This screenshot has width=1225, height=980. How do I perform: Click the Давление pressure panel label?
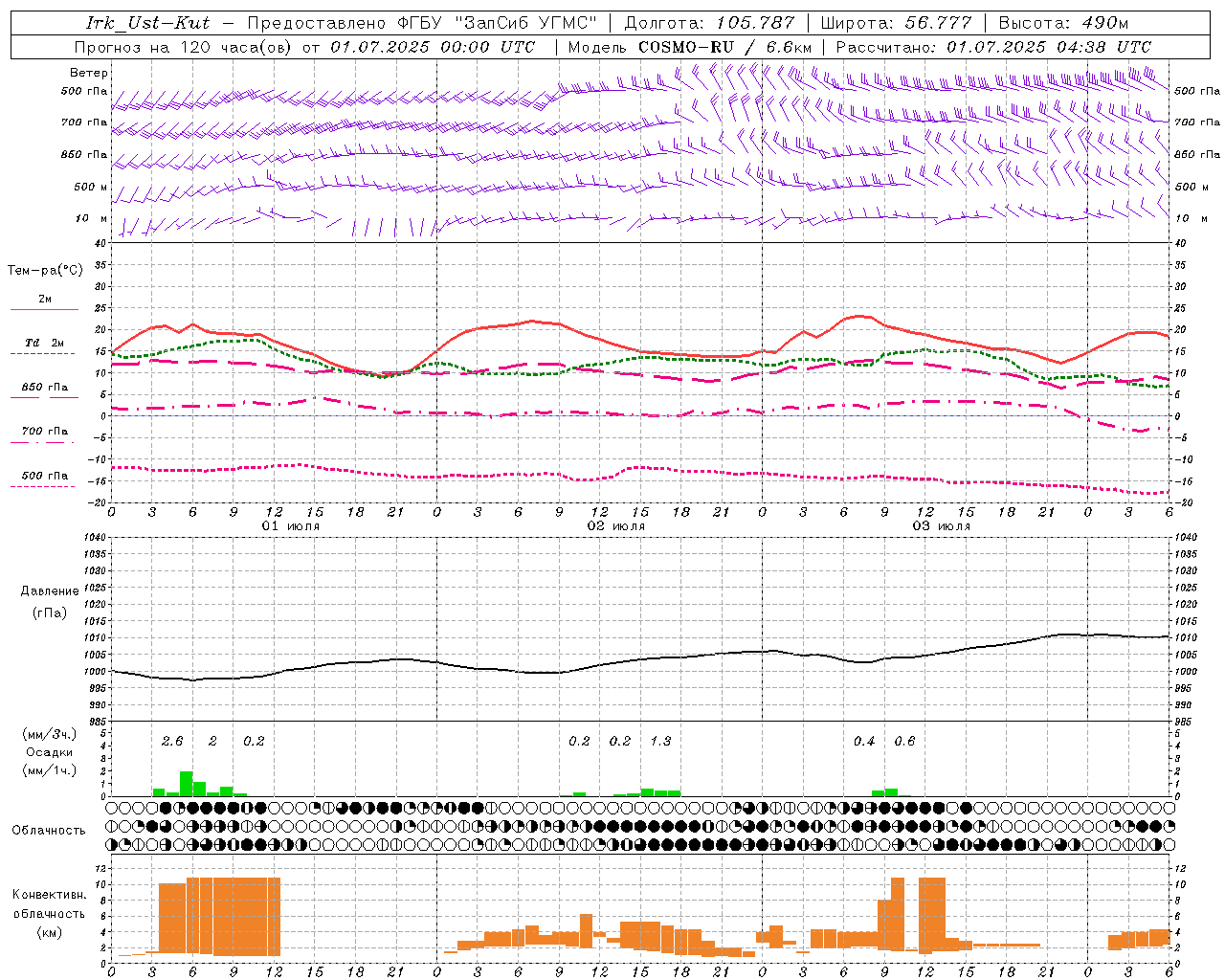coord(50,591)
